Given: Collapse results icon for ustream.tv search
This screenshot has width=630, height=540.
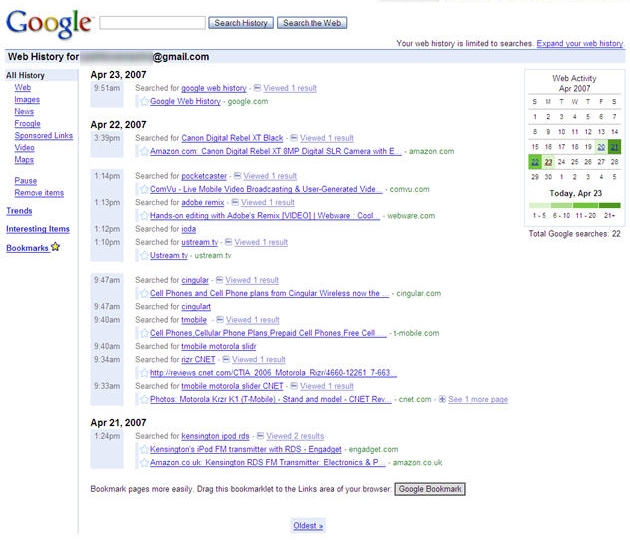Looking at the screenshot, I should coord(228,242).
